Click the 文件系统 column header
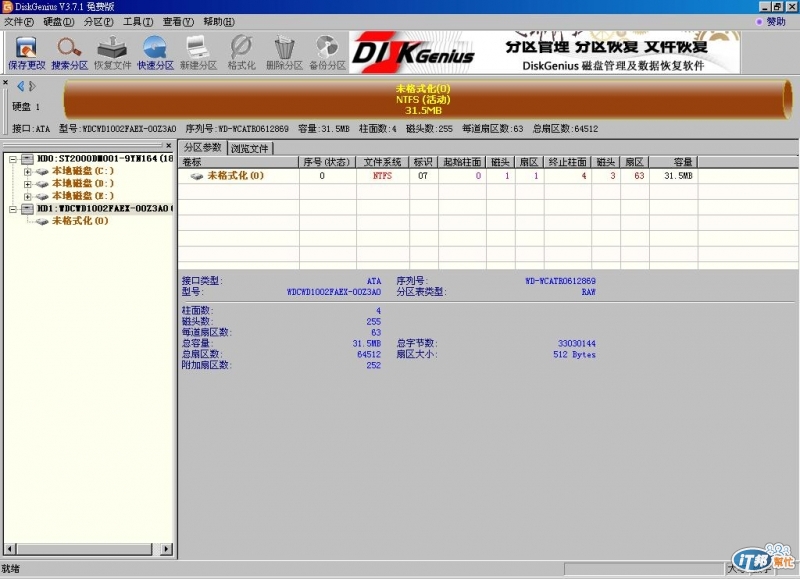This screenshot has width=800, height=579. point(383,162)
